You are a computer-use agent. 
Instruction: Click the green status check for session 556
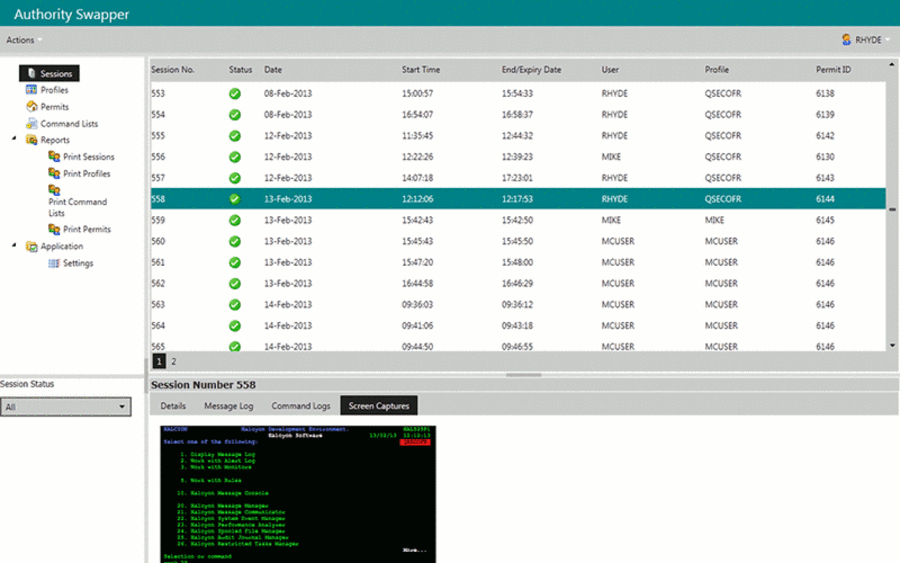[235, 157]
